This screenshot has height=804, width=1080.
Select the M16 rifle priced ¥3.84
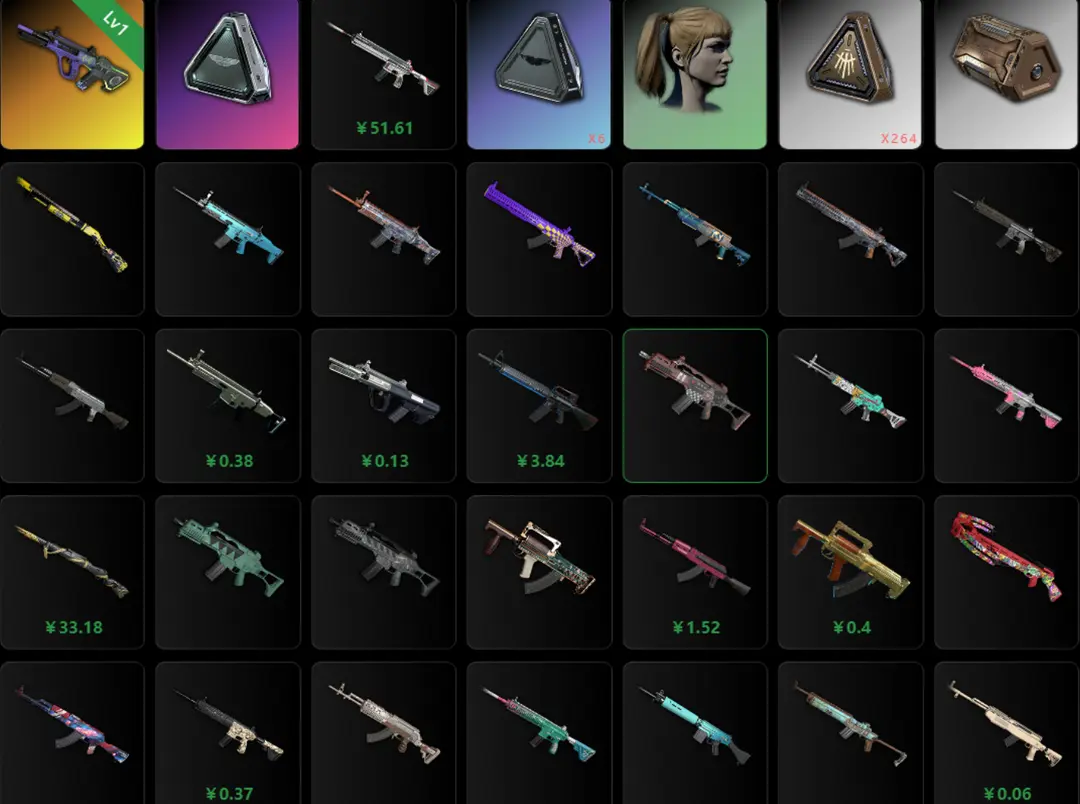(x=539, y=406)
